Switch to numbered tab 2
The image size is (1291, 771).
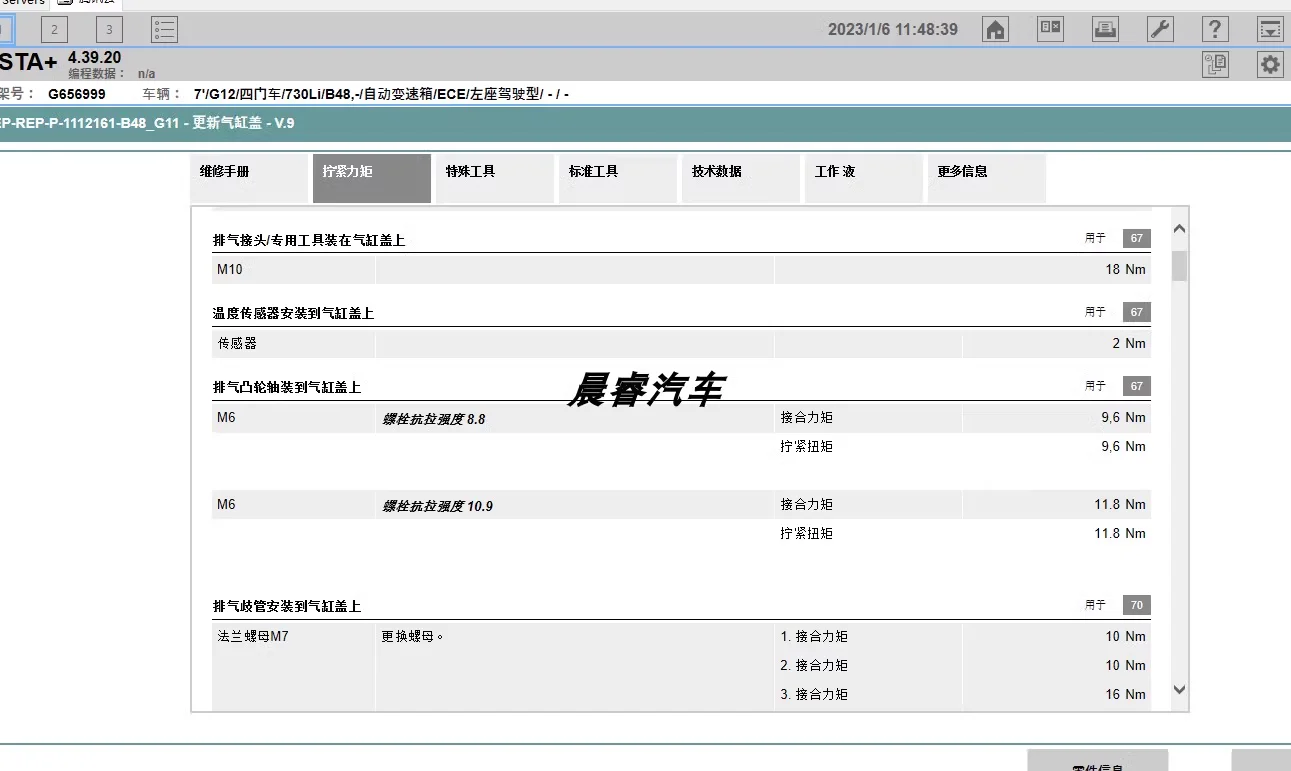pyautogui.click(x=55, y=30)
